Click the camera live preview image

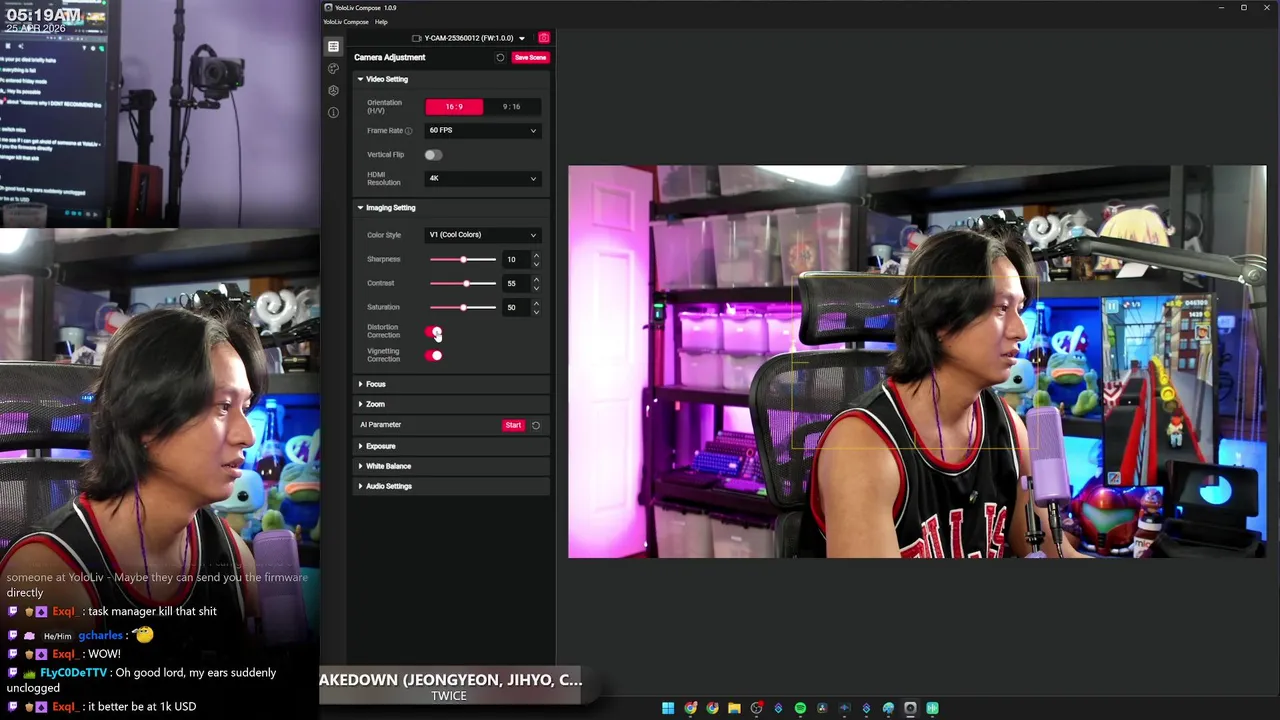(917, 361)
